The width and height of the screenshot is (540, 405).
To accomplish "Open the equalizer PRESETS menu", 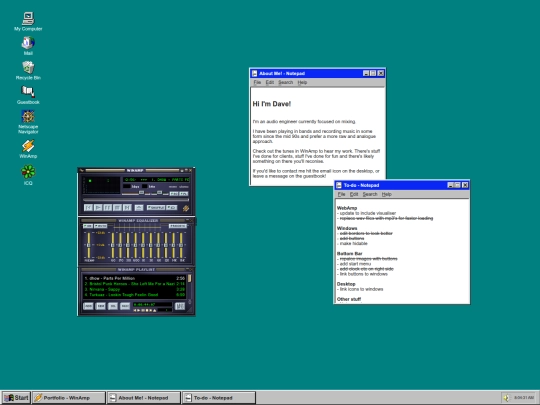I will coord(178,226).
